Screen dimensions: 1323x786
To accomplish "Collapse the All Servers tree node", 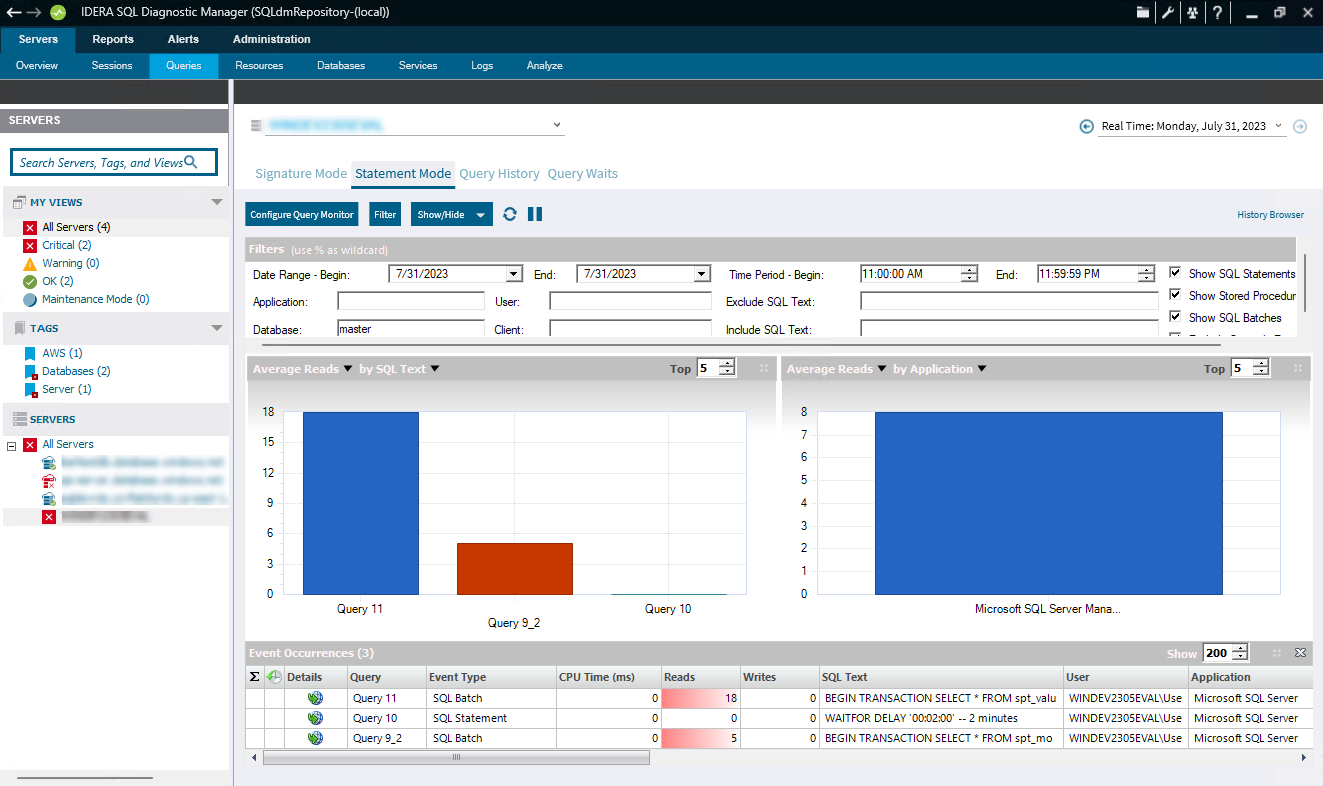I will (x=12, y=445).
